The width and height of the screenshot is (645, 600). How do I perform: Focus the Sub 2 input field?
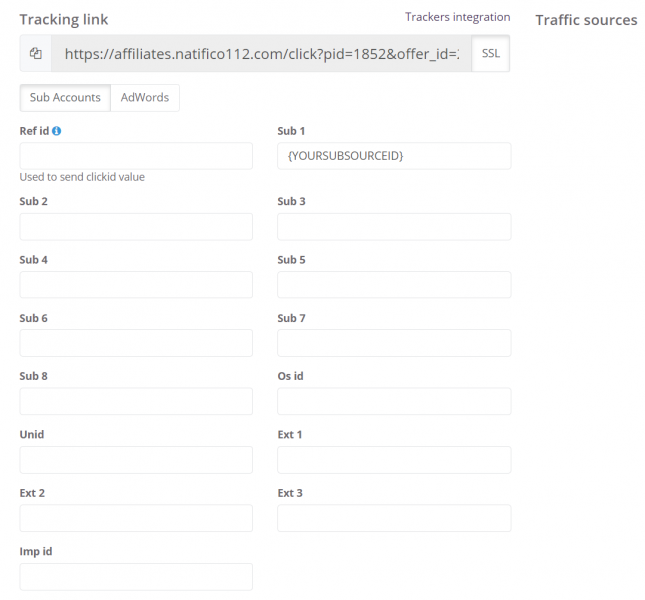coord(136,227)
